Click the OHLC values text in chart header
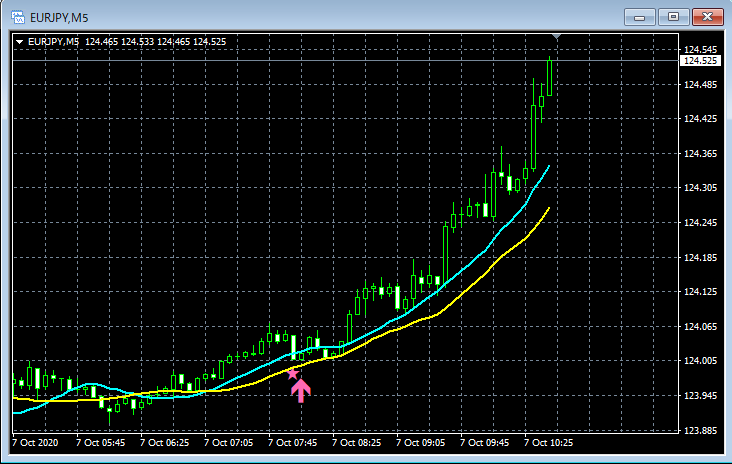The image size is (732, 464). coord(155,42)
